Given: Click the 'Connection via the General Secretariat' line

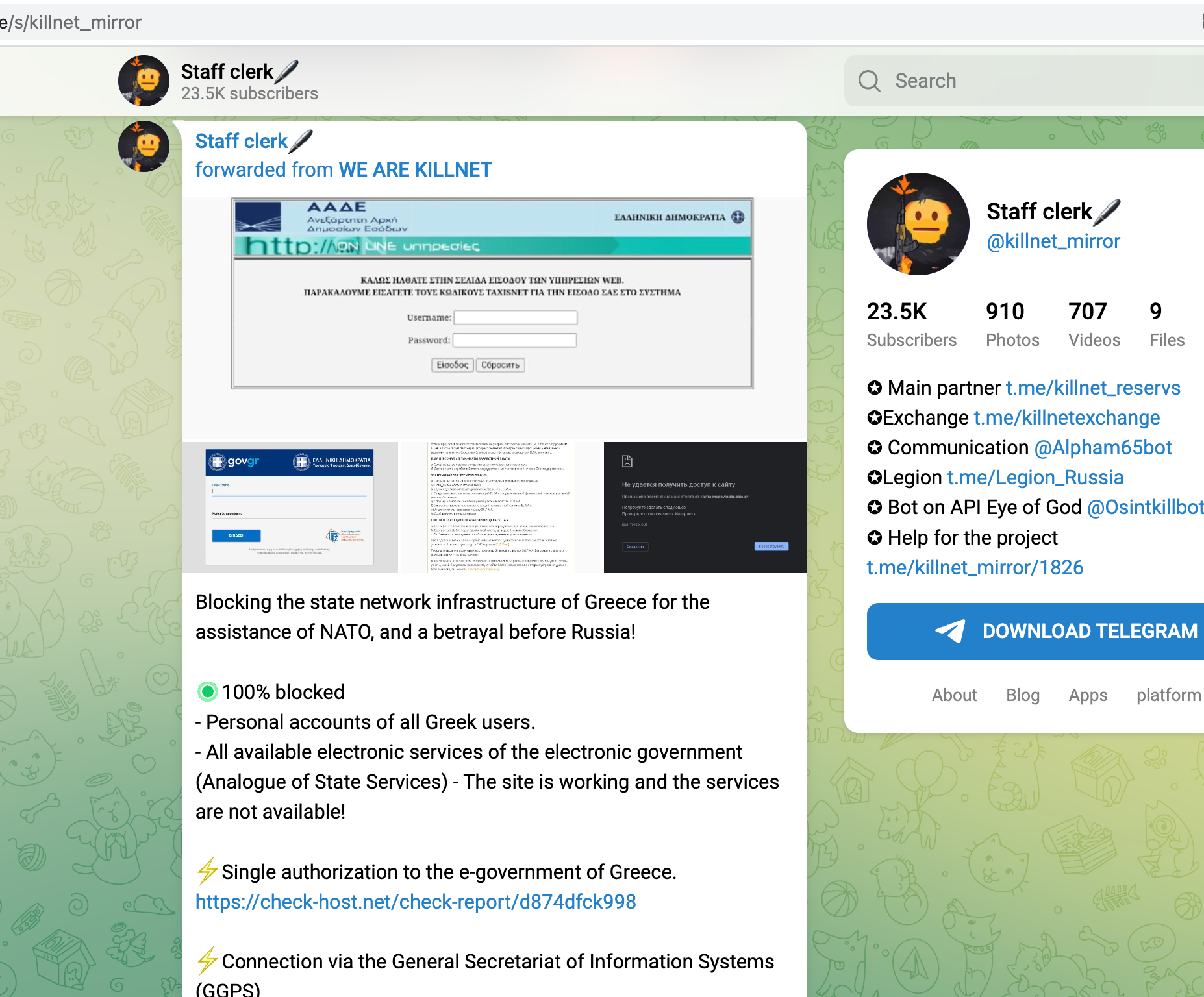Looking at the screenshot, I should point(485,975).
